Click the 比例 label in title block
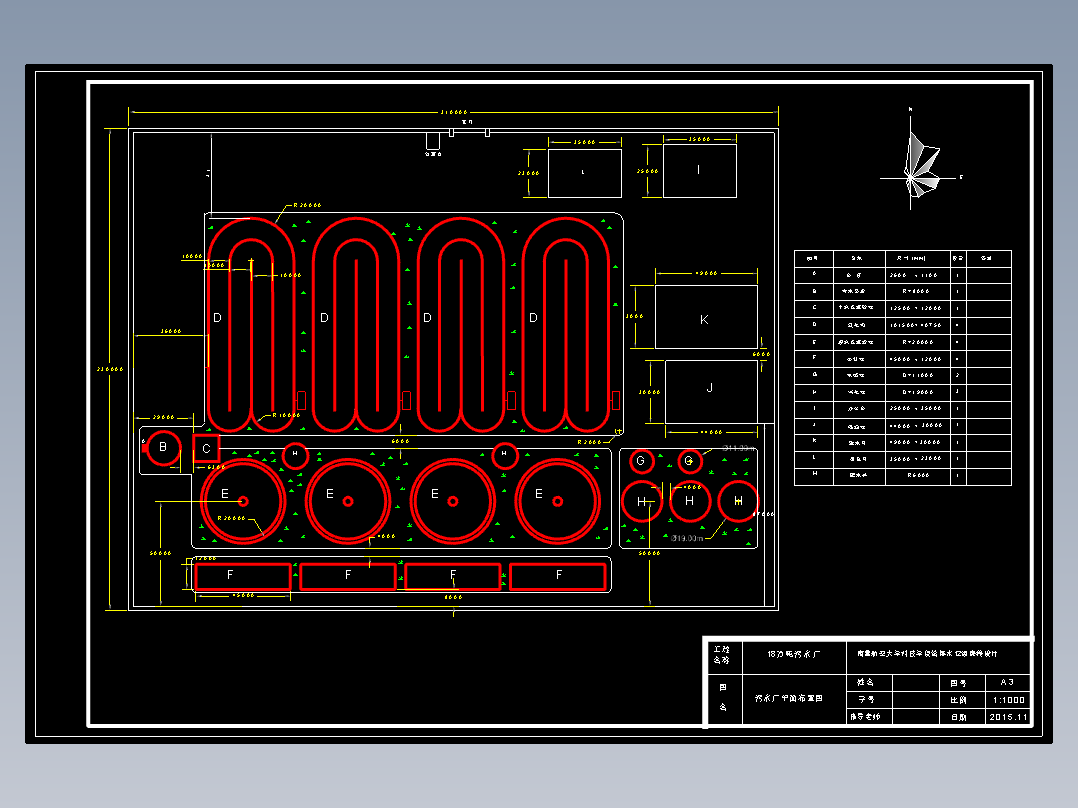The width and height of the screenshot is (1078, 808). coord(958,699)
